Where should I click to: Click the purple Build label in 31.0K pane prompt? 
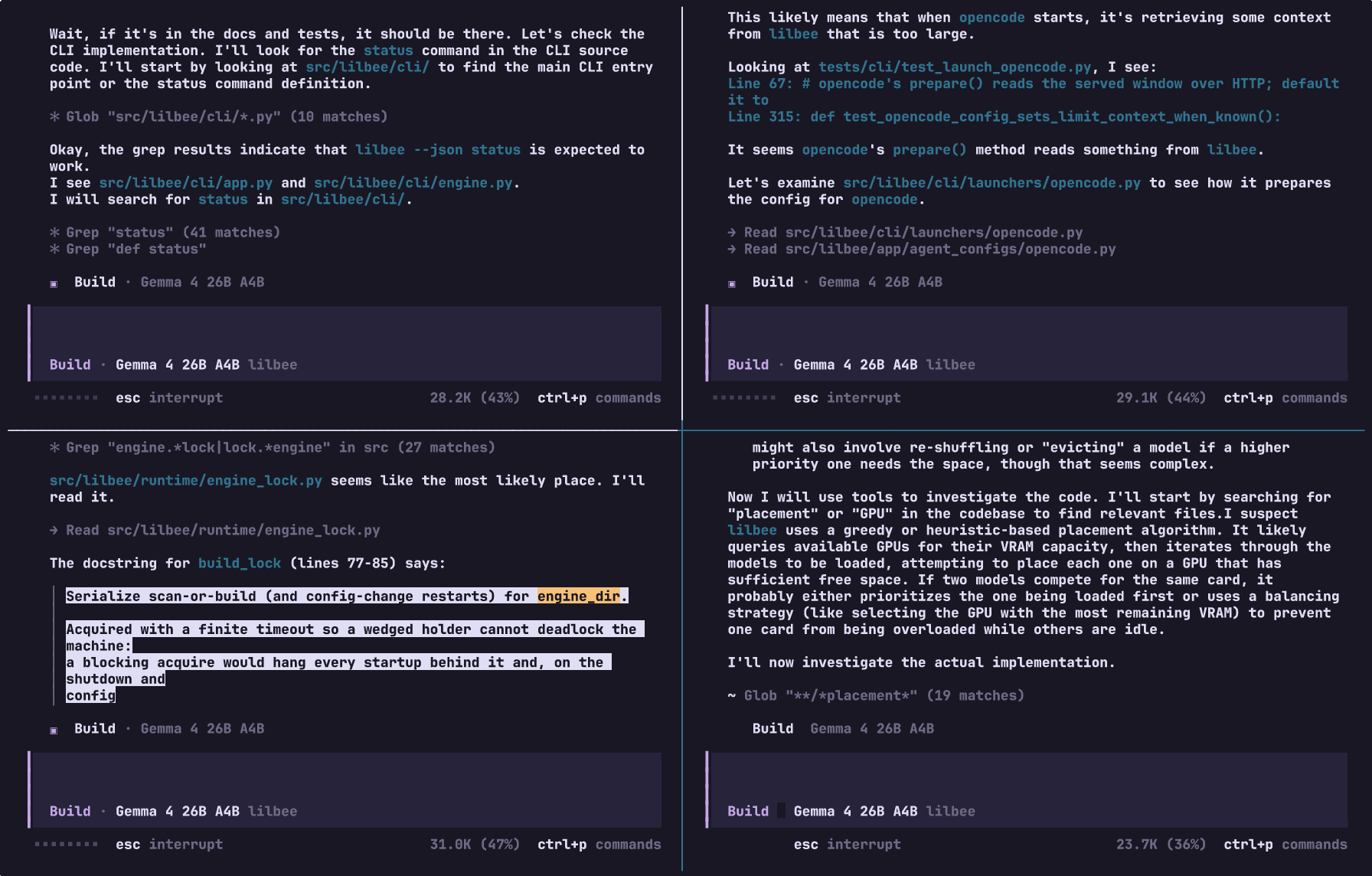[70, 811]
